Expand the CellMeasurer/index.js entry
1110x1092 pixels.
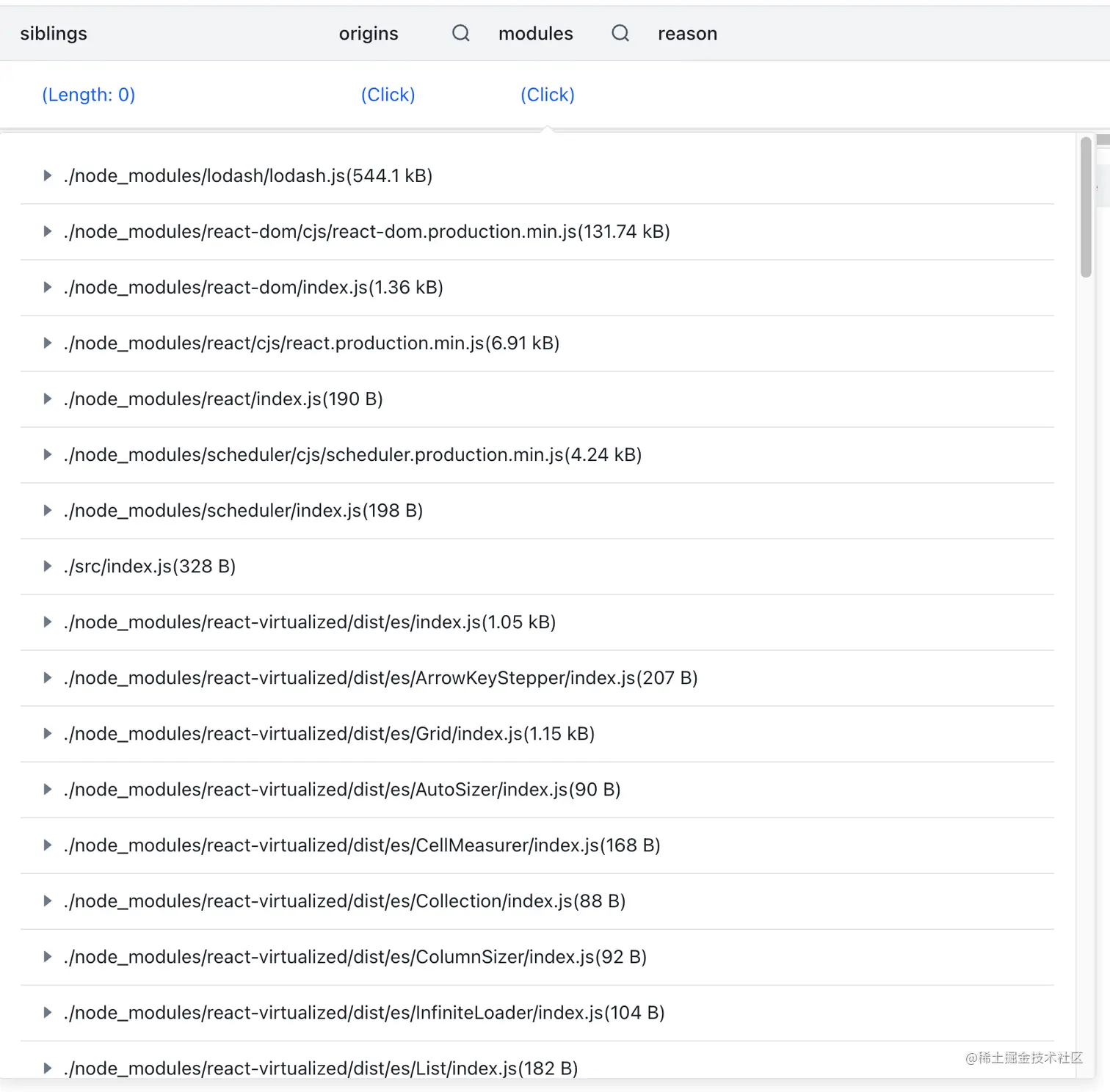[x=48, y=845]
